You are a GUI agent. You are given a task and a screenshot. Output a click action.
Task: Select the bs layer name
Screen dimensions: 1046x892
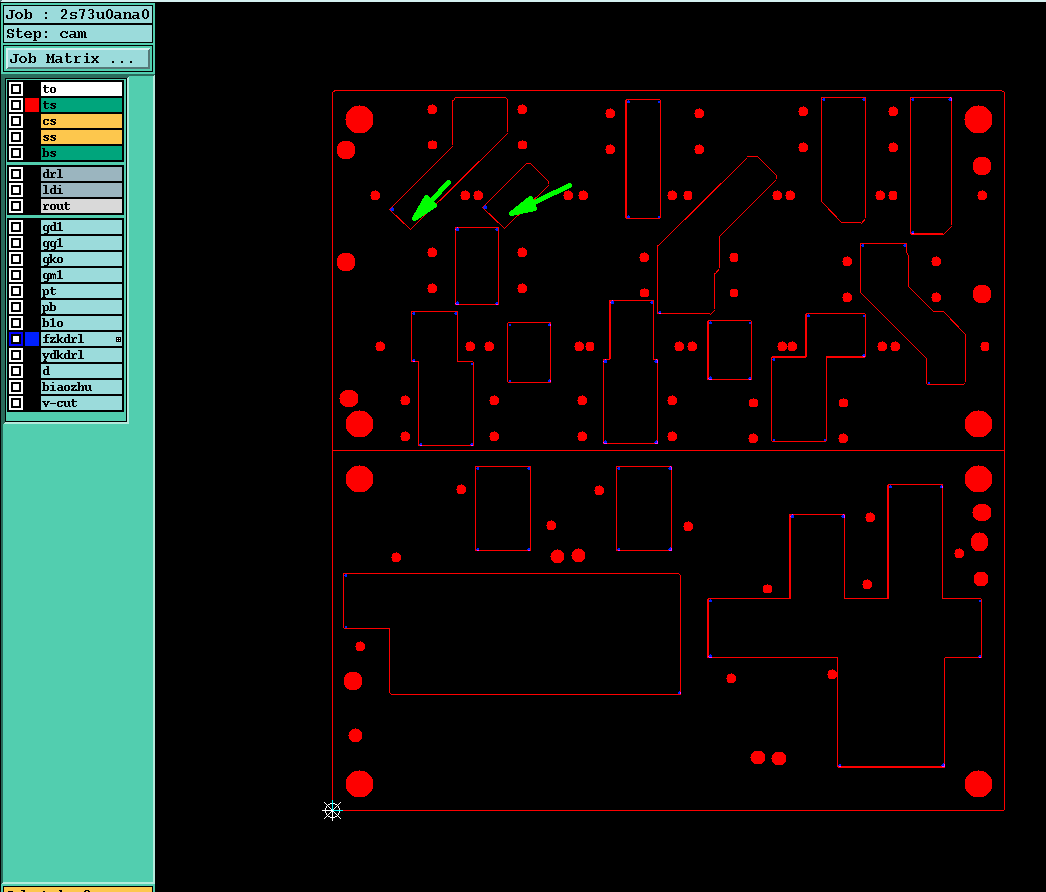click(x=82, y=153)
